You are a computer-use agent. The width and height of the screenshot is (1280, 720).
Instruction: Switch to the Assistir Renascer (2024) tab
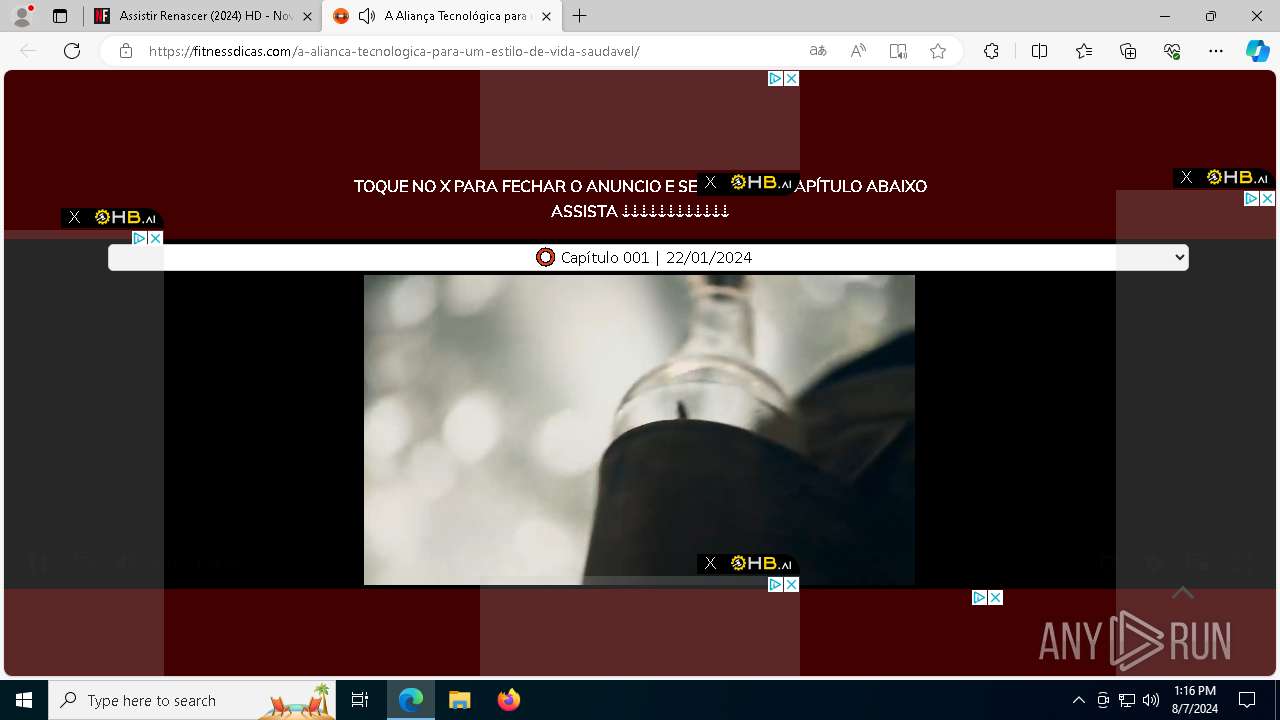tap(204, 16)
